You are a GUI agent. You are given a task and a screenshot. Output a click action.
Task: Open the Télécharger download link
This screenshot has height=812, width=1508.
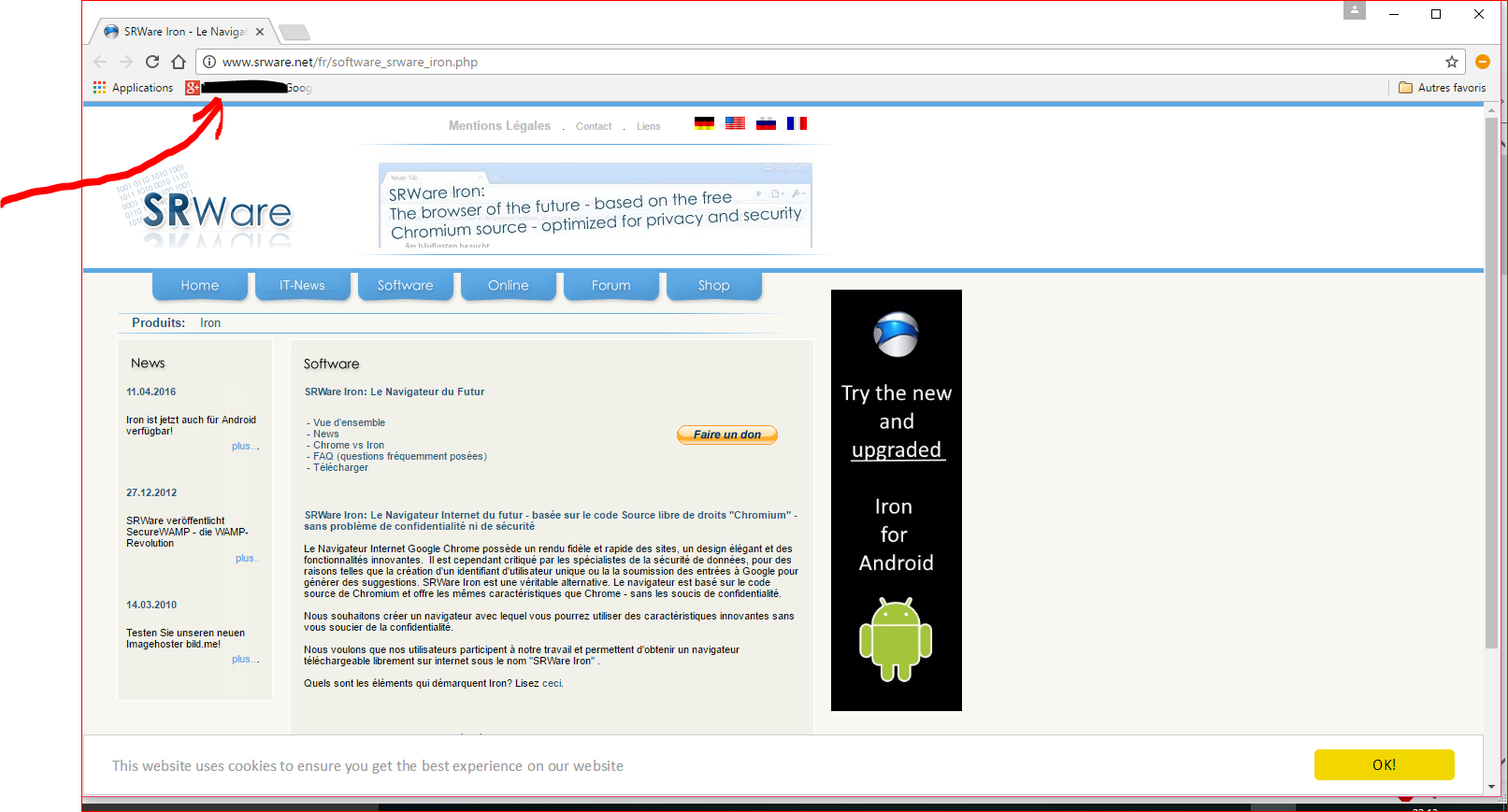tap(340, 467)
